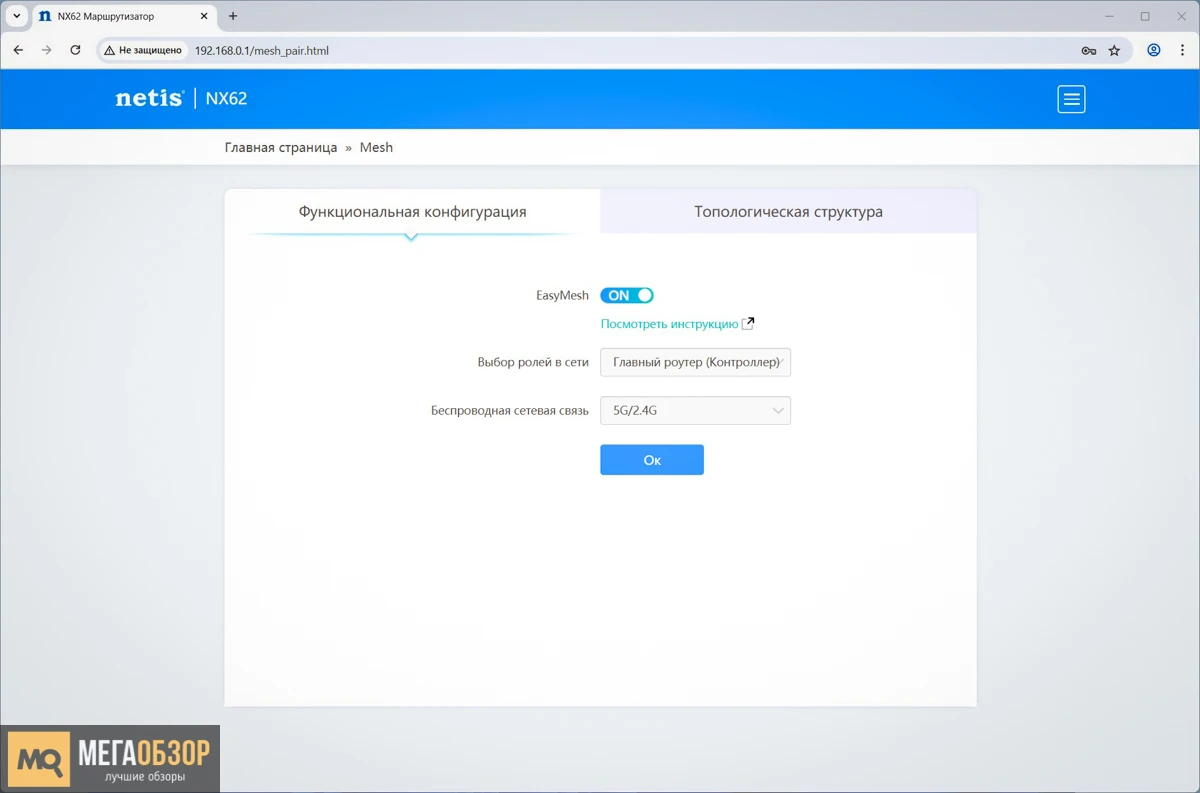
Task: Open the Chrome profile avatar
Action: pos(1154,50)
